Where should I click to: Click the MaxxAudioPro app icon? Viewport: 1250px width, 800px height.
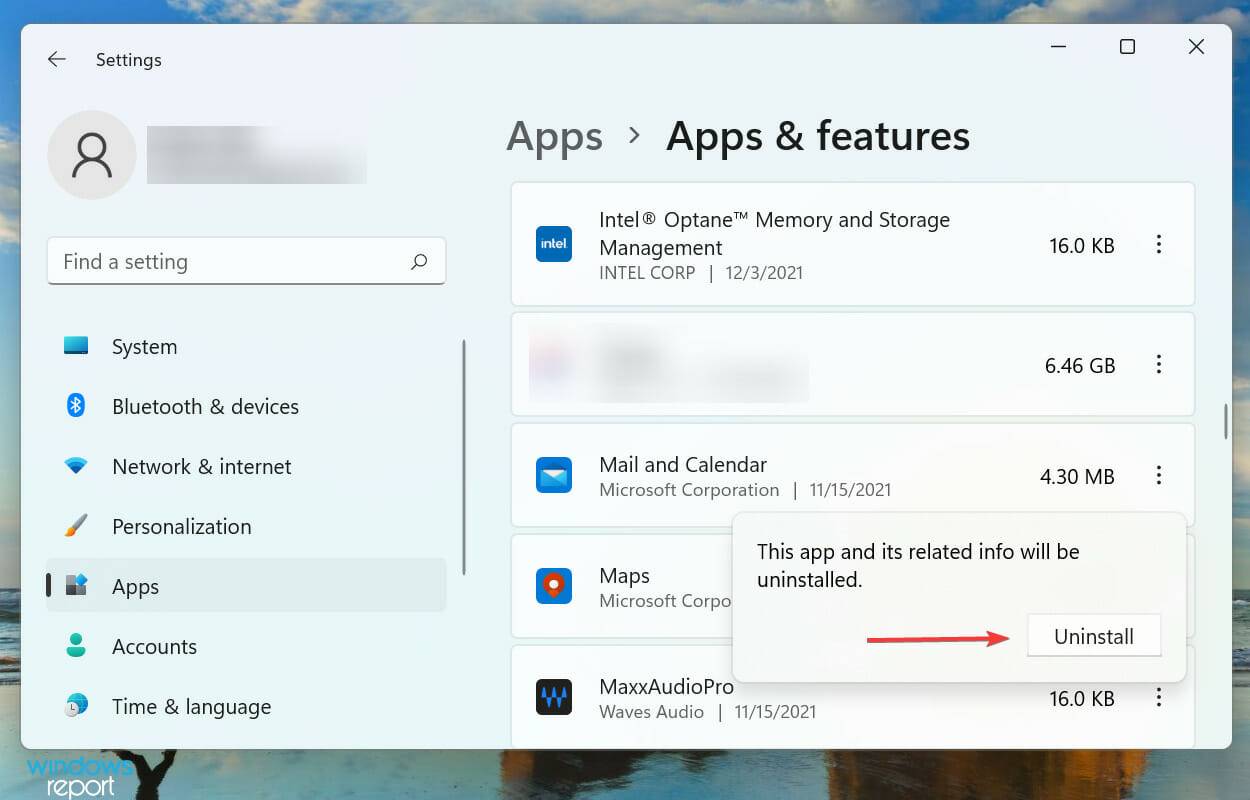tap(554, 697)
